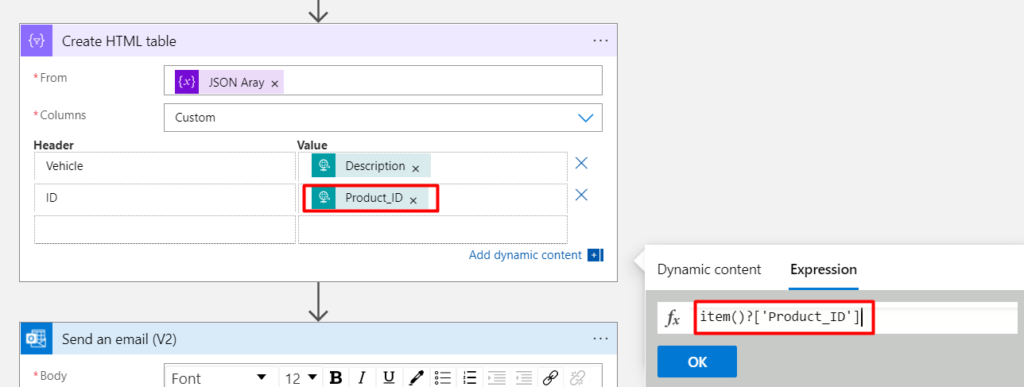
Task: Click the Vehicle header field
Action: 165,166
